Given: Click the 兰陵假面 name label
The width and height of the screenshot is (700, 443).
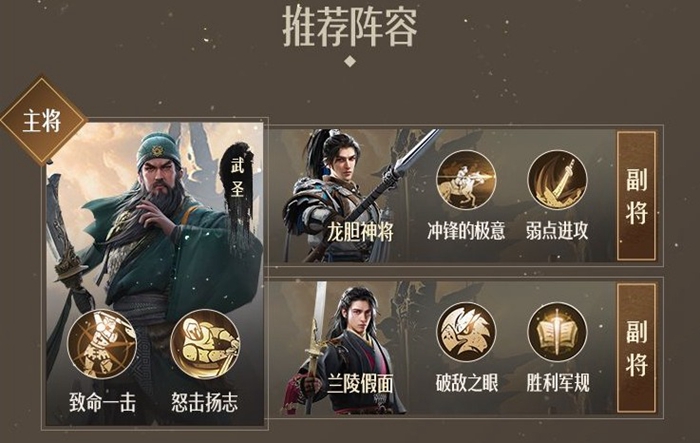Looking at the screenshot, I should (360, 384).
